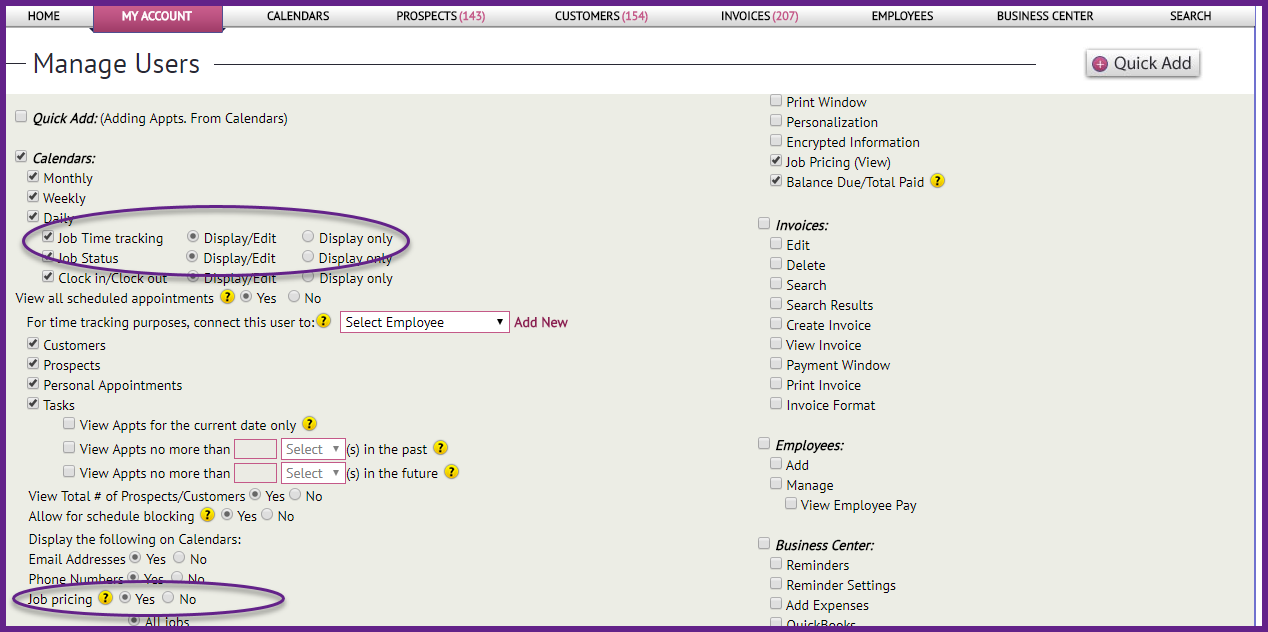Screen dimensions: 1268x632
Task: Select No for View all scheduled appointments
Action: (294, 297)
